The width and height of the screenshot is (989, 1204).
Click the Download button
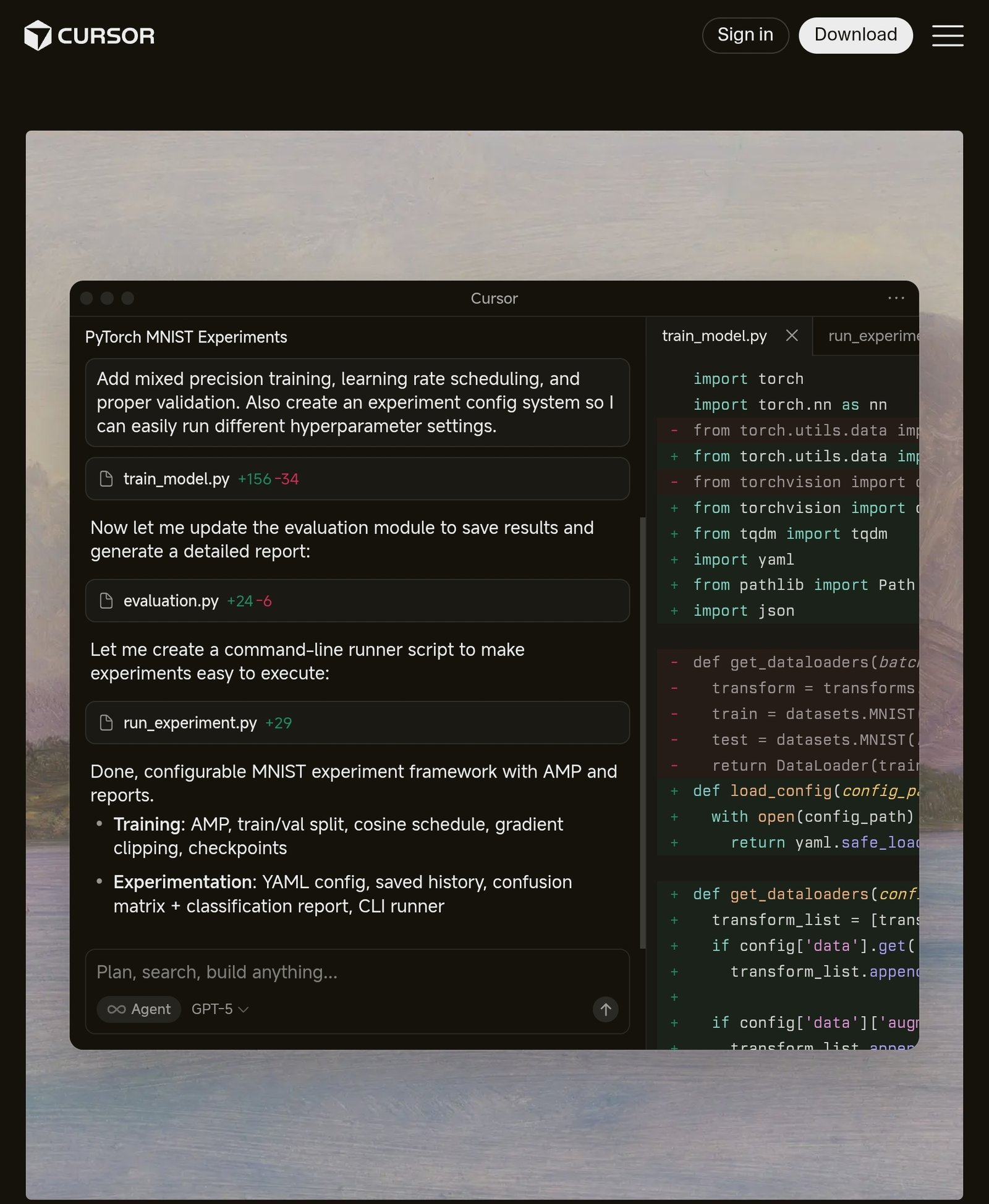click(x=855, y=35)
